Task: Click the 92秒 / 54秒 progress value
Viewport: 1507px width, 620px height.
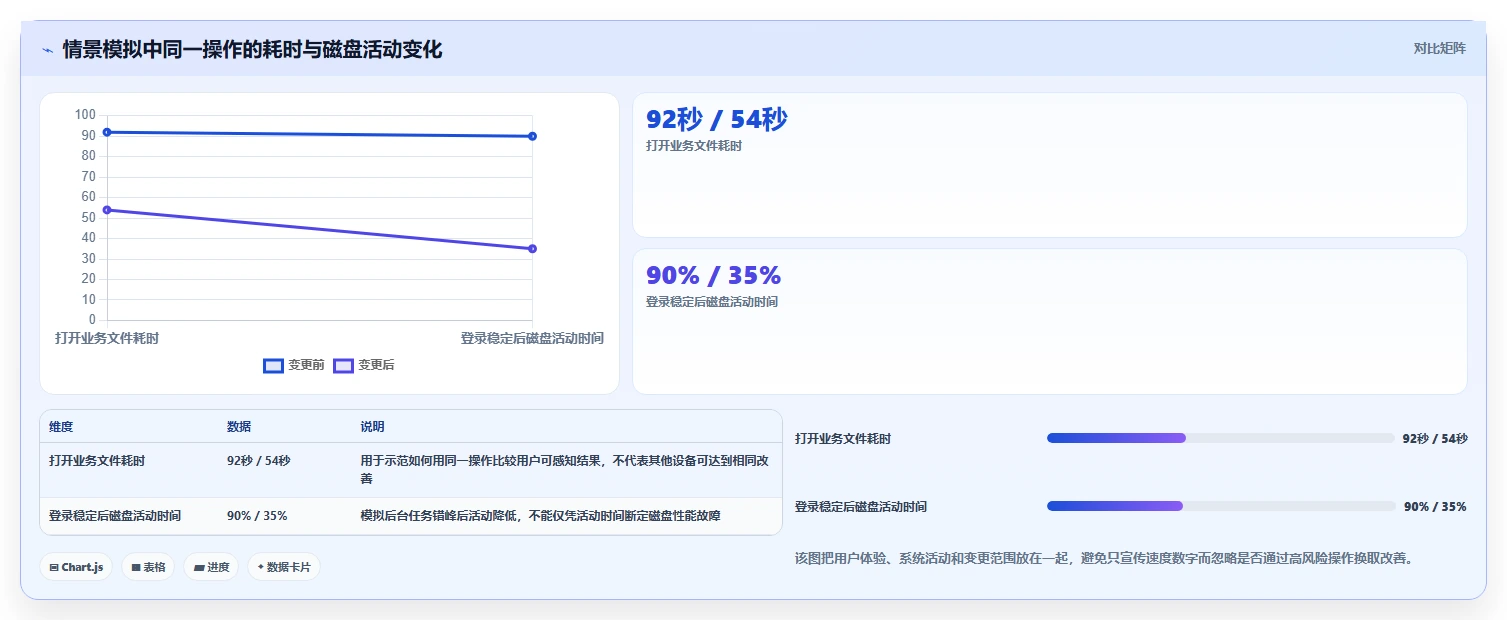Action: tap(1435, 439)
